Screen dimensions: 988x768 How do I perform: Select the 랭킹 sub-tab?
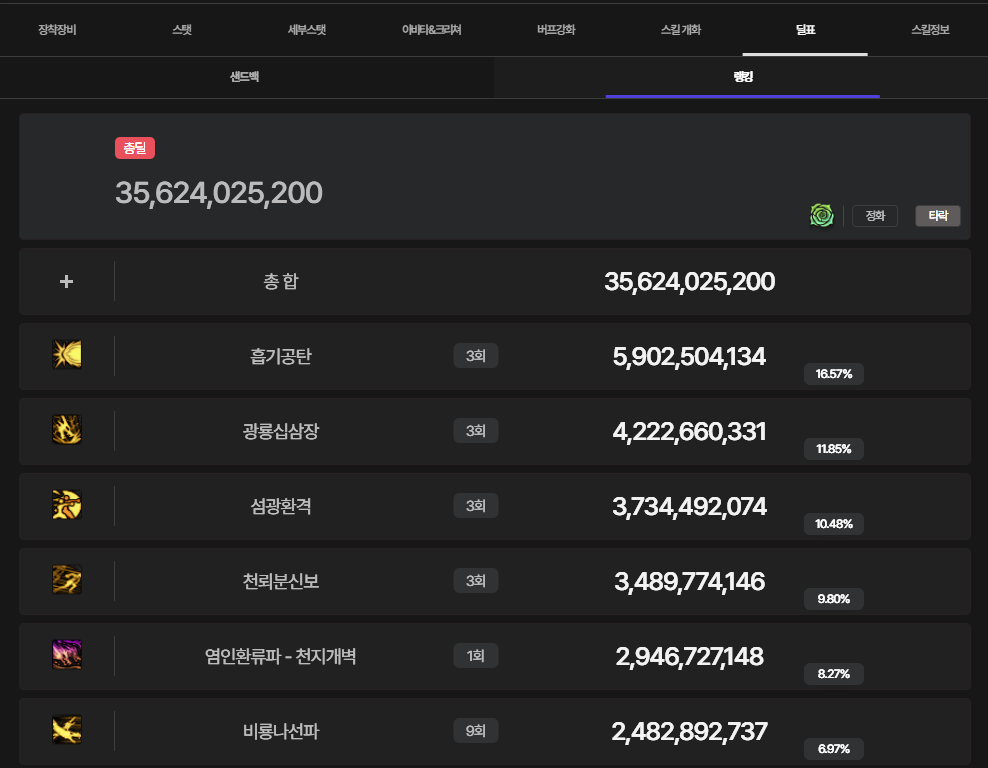(741, 77)
